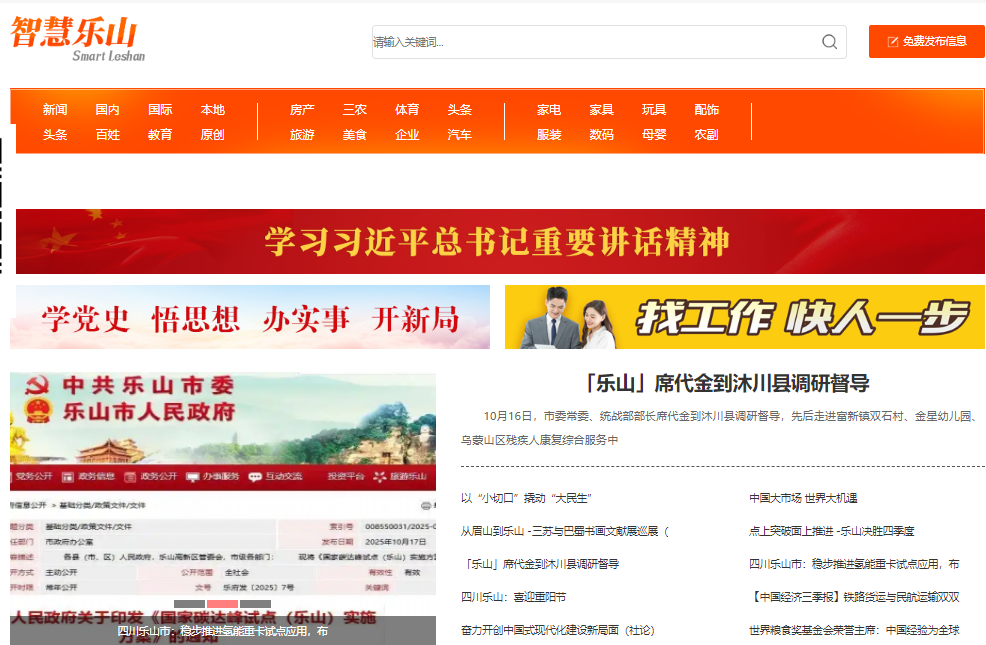Viewport: 986px width, 645px height.
Task: Click the 家电 category tab
Action: 548,110
